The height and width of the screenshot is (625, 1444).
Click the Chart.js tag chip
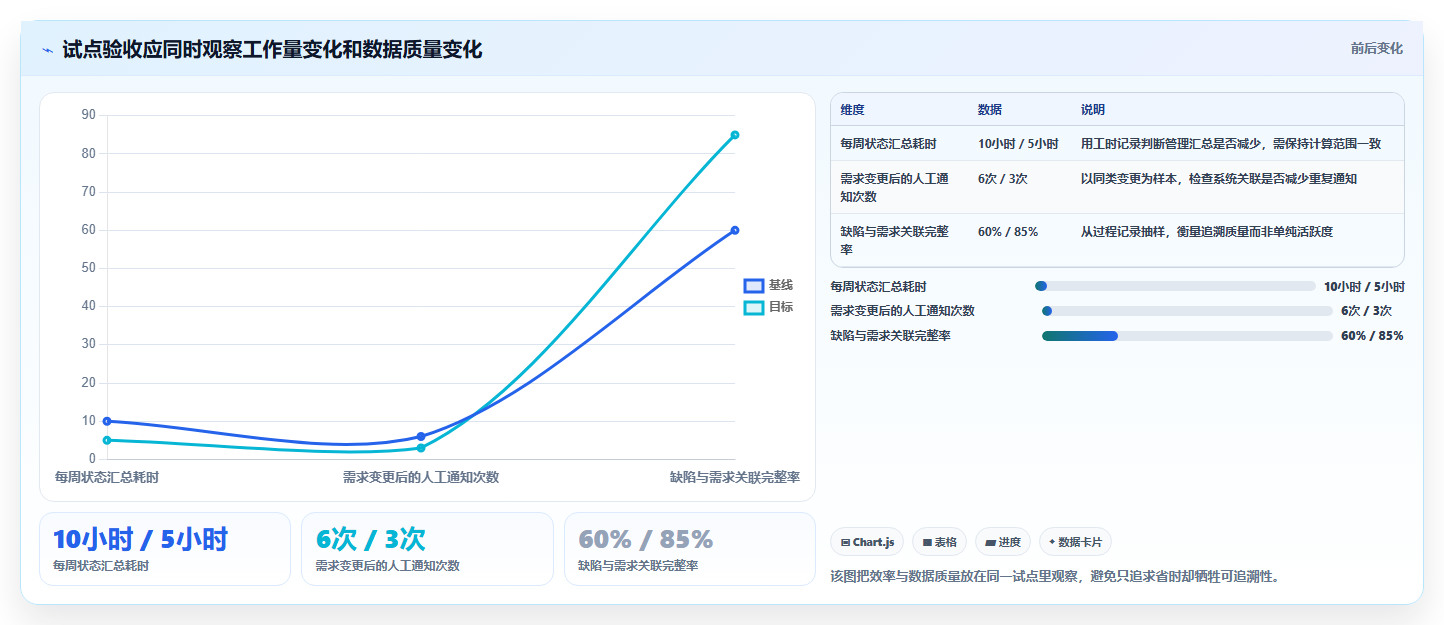coord(867,542)
